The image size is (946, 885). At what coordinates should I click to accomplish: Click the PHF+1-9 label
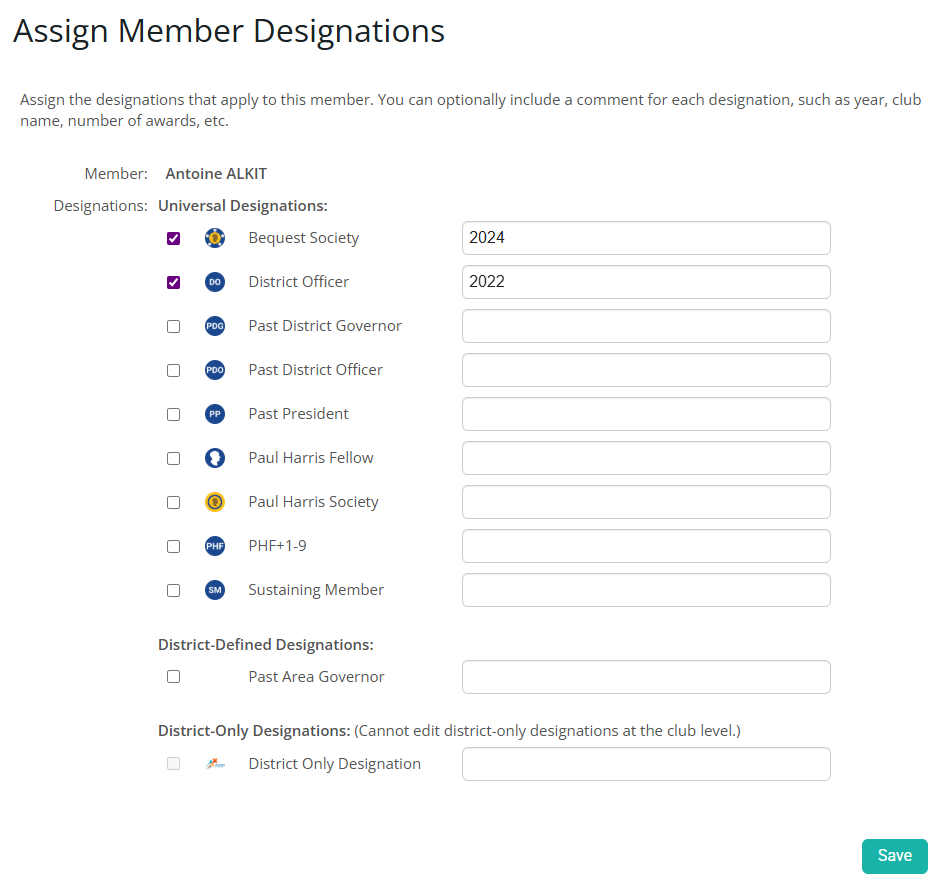[278, 546]
